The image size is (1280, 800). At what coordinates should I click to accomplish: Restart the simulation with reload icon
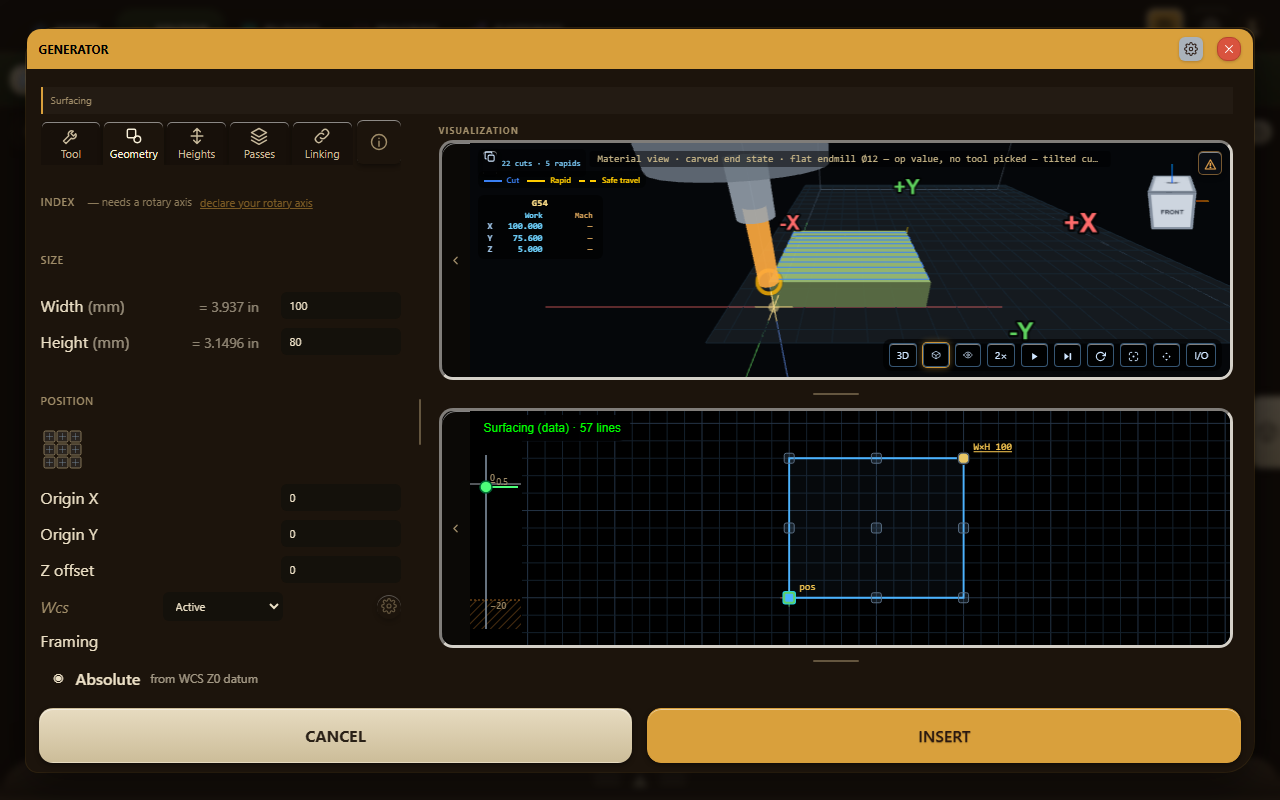pos(1100,355)
